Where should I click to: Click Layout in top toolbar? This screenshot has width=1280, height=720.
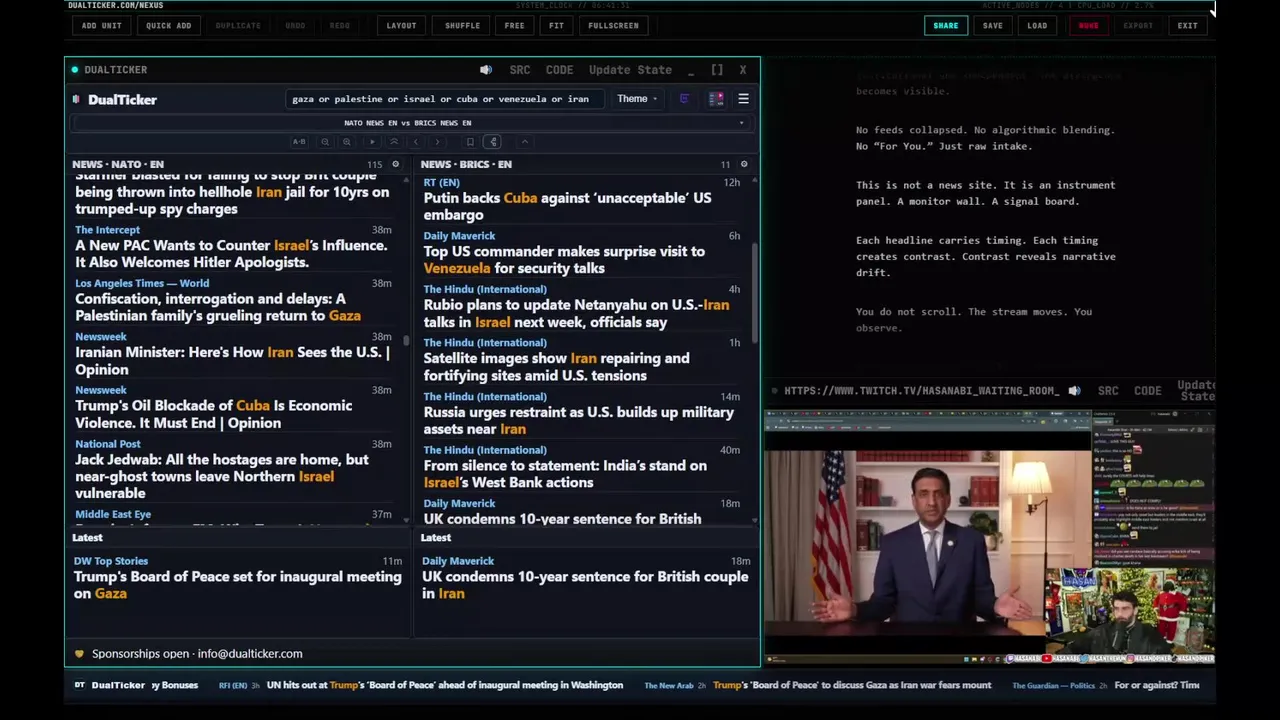click(x=401, y=26)
